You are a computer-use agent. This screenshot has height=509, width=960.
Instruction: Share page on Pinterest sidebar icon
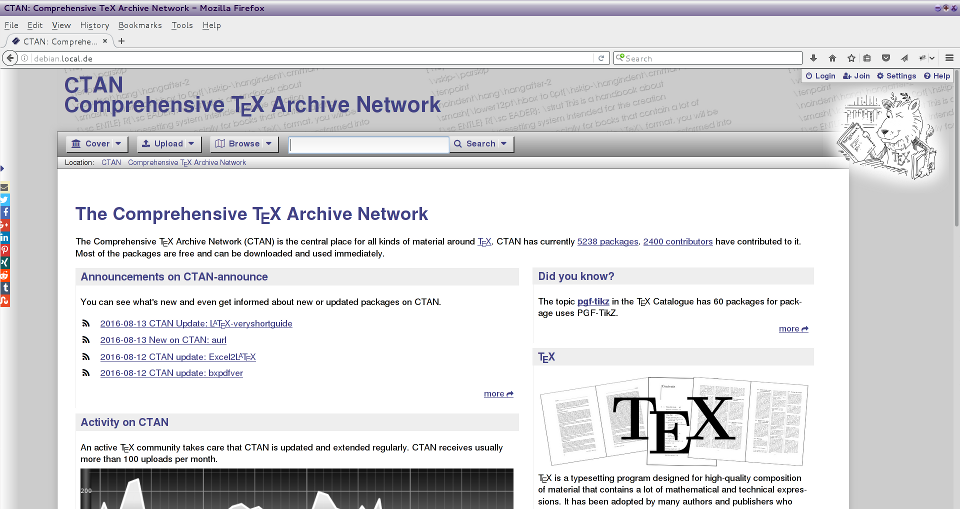point(4,250)
